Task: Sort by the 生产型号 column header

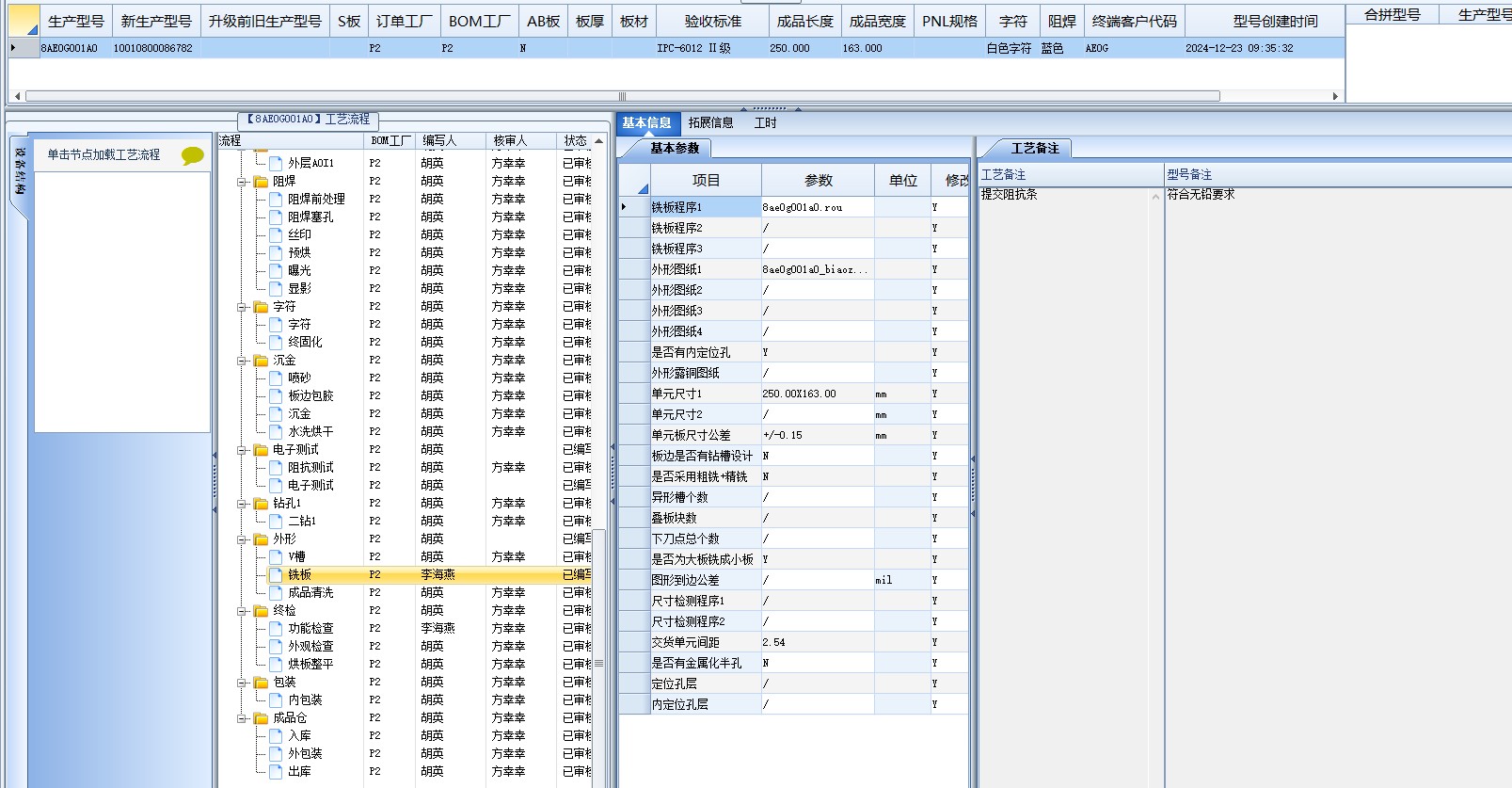Action: pyautogui.click(x=76, y=21)
